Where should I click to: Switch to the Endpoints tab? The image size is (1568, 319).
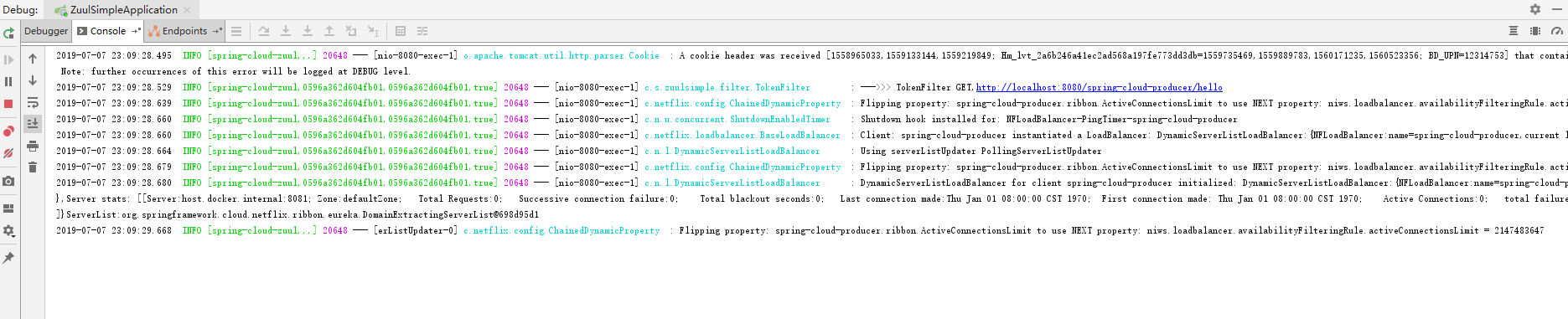tap(184, 31)
